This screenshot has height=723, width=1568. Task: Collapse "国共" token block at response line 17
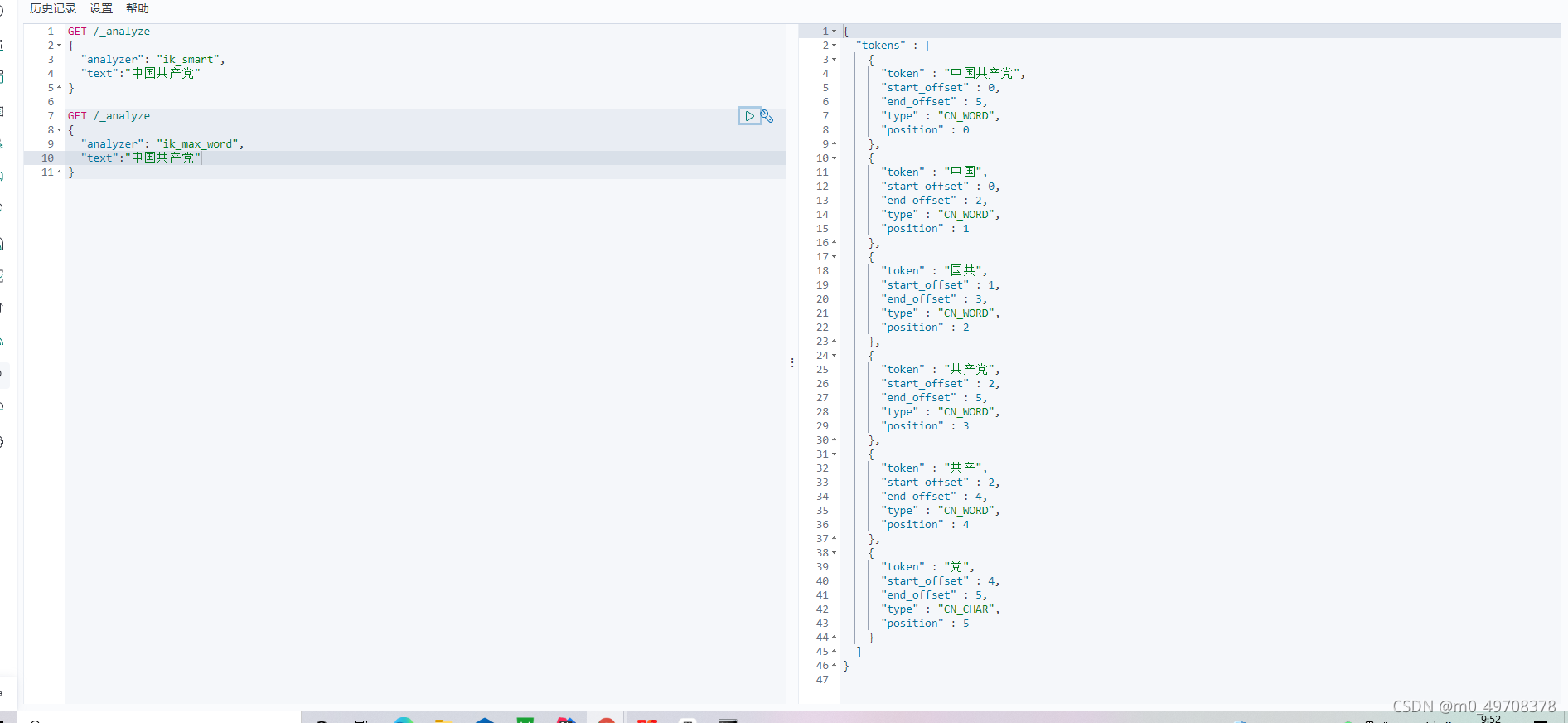click(x=835, y=257)
